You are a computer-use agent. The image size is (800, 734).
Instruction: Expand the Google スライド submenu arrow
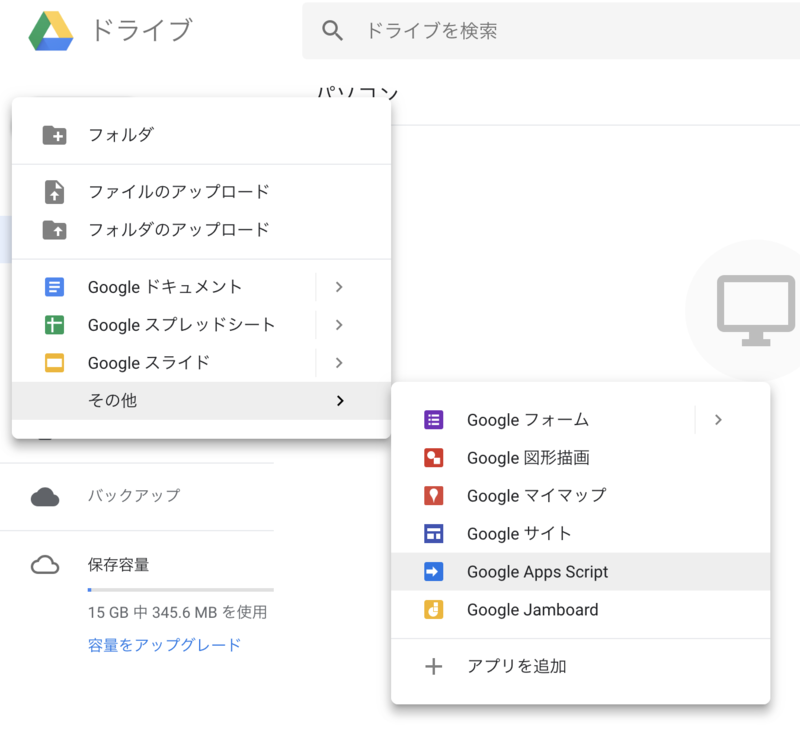[x=339, y=363]
